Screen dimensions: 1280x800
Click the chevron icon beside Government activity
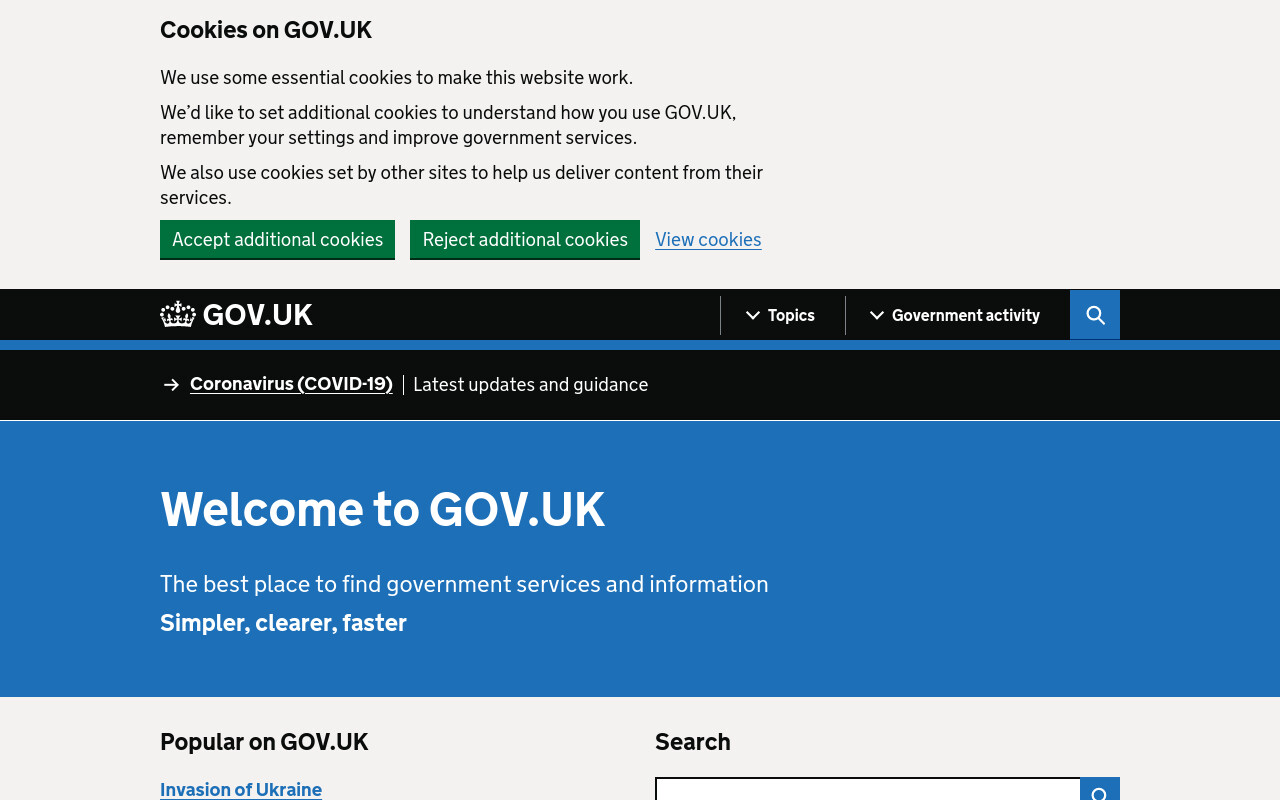click(877, 316)
